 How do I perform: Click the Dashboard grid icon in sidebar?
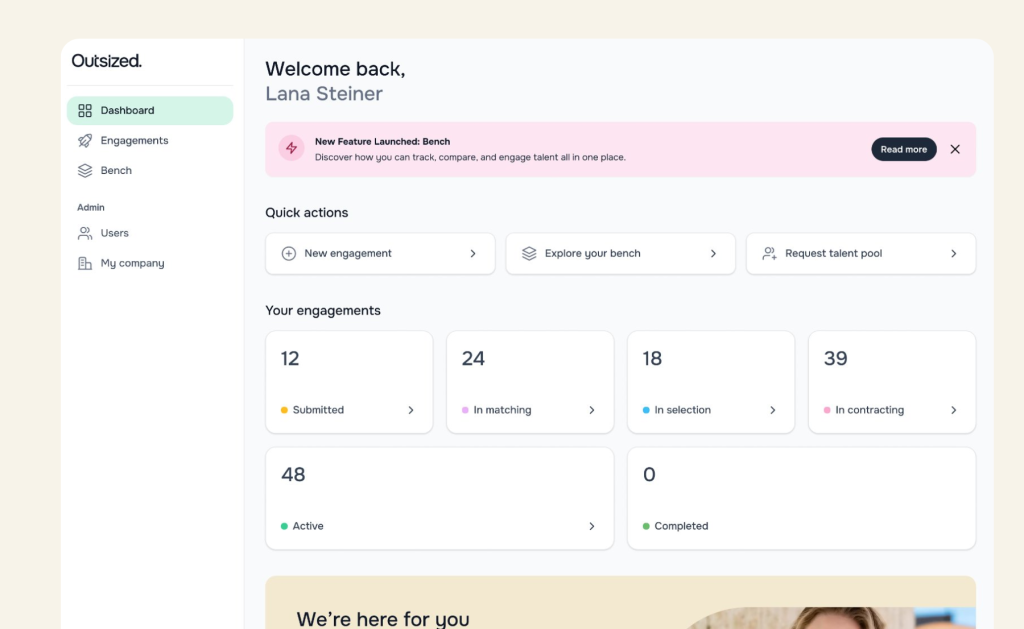coord(85,111)
